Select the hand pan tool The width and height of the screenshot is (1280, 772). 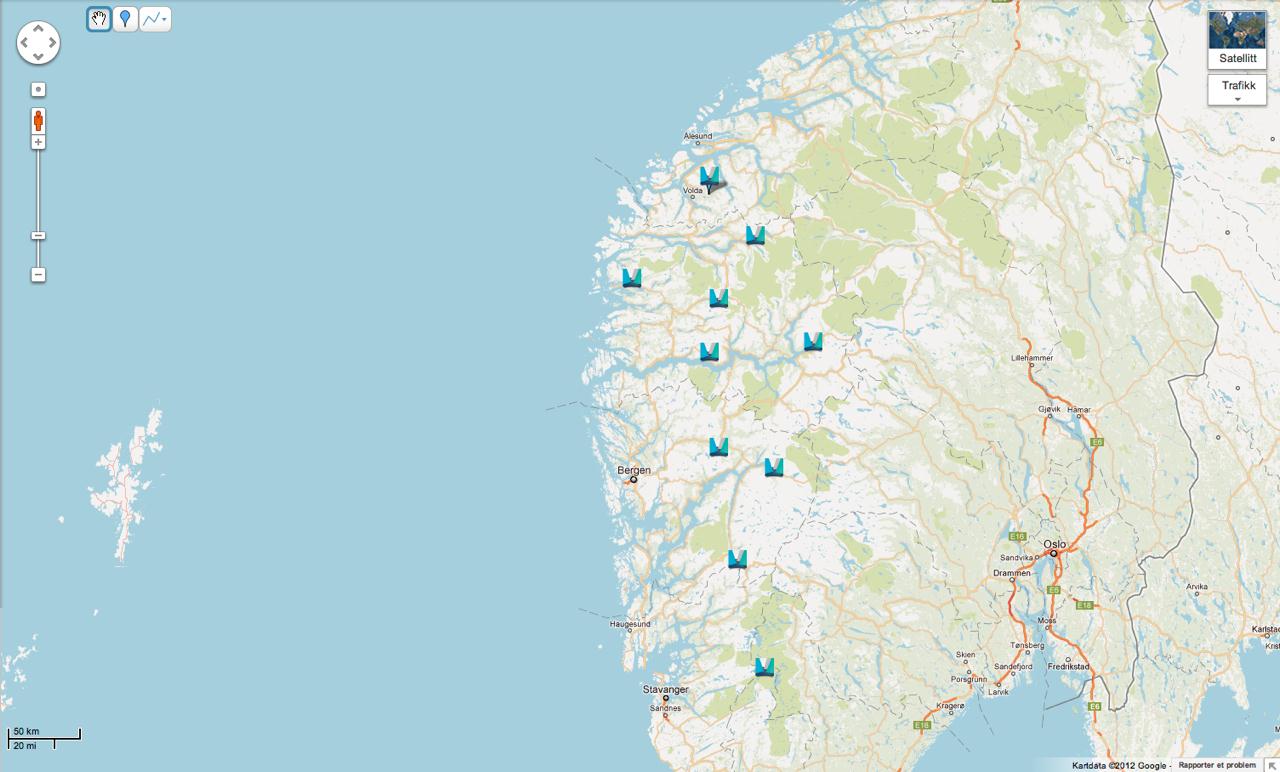(x=99, y=19)
